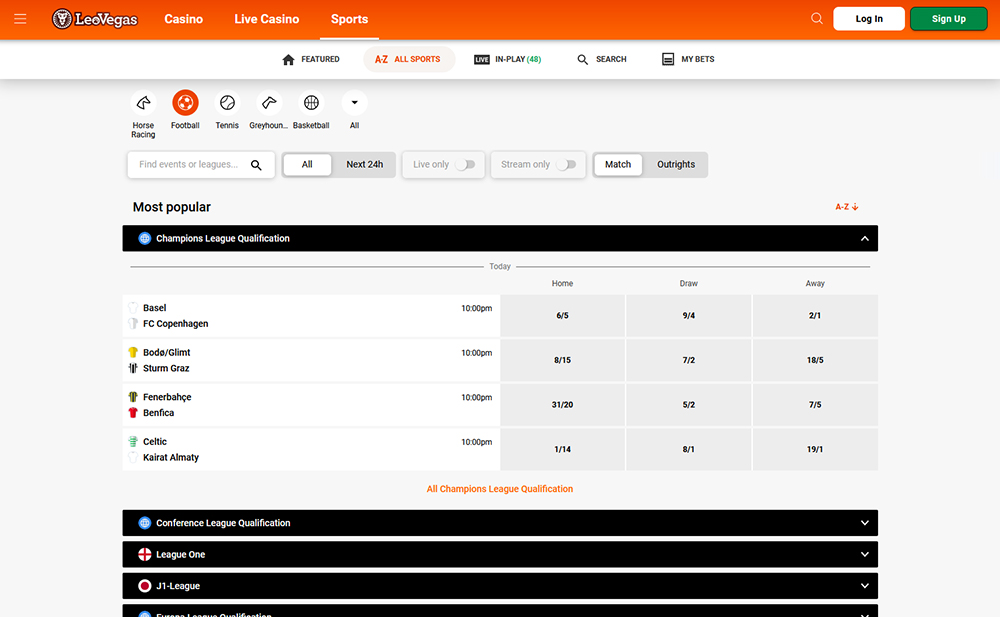Open the All sports dropdown arrow
Viewport: 1000px width, 617px height.
(354, 103)
